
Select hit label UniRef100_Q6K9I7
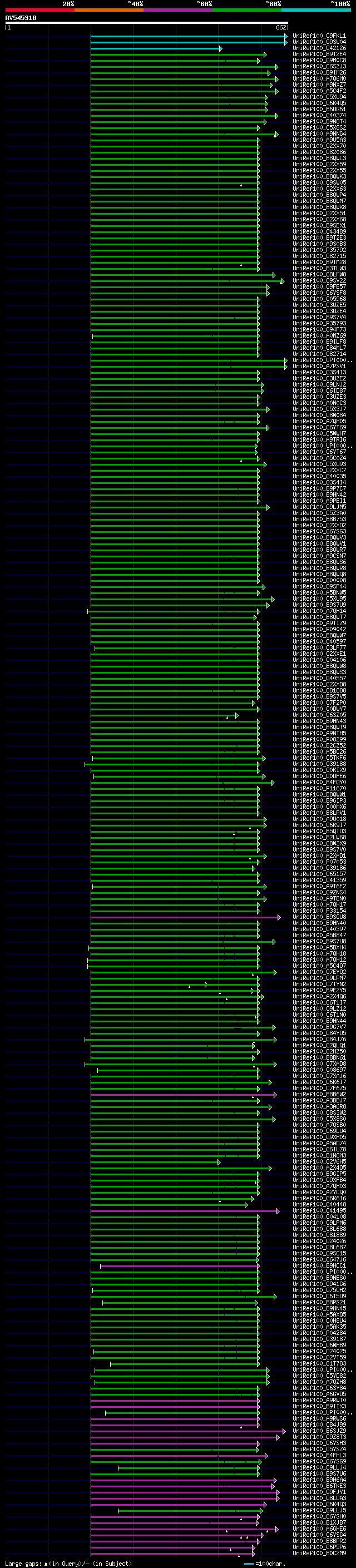pos(319,825)
